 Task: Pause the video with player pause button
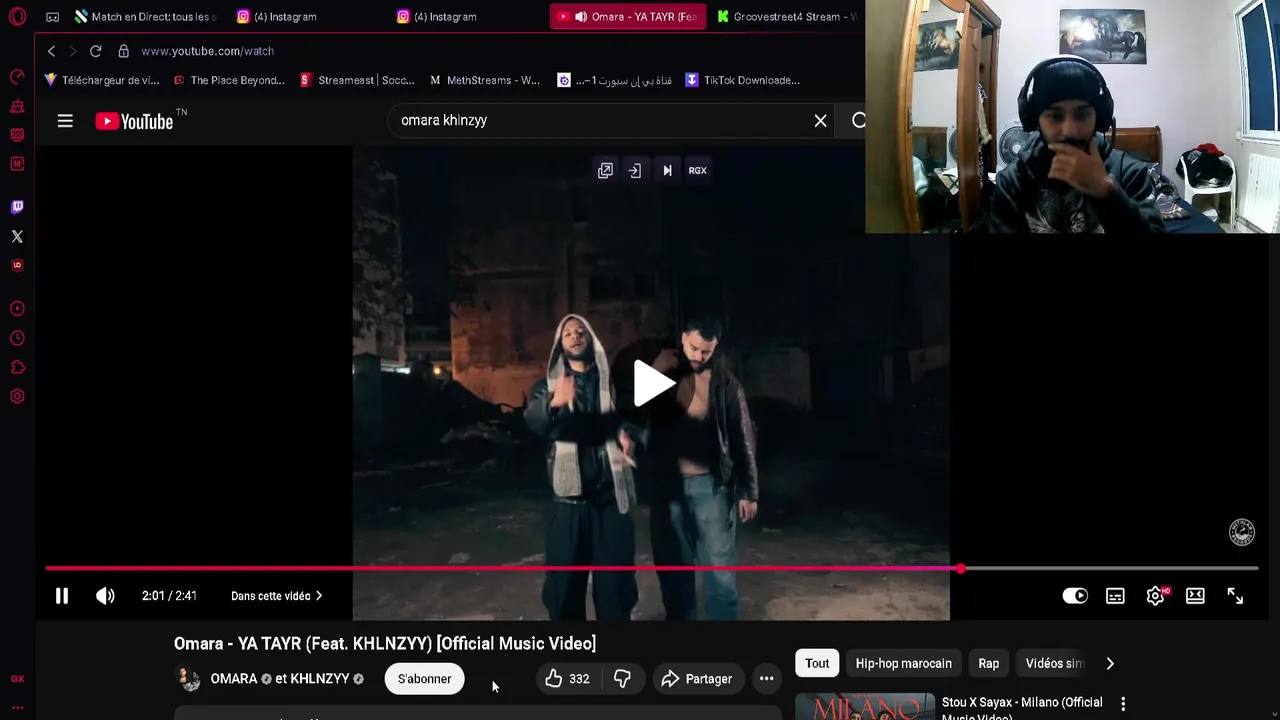pos(62,596)
